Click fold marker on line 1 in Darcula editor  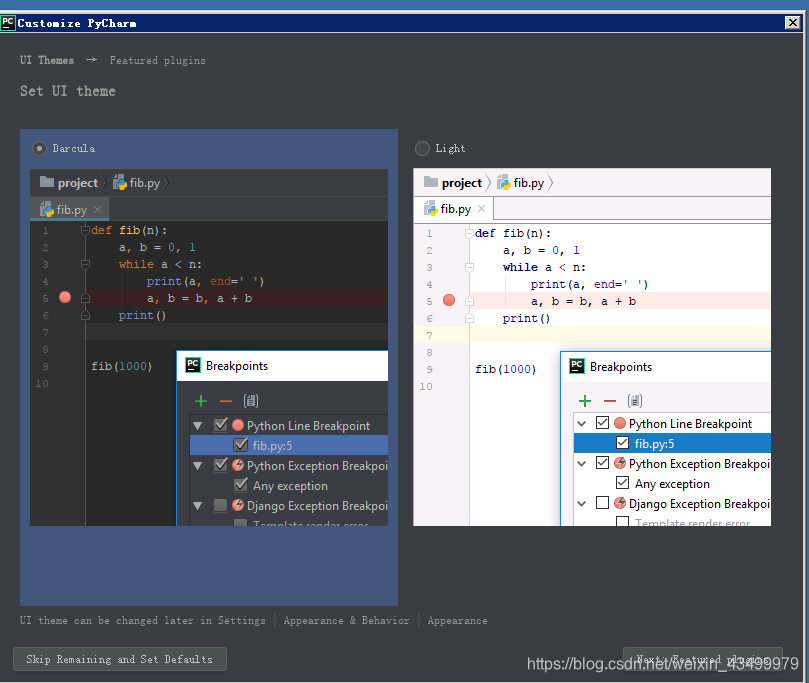click(85, 230)
